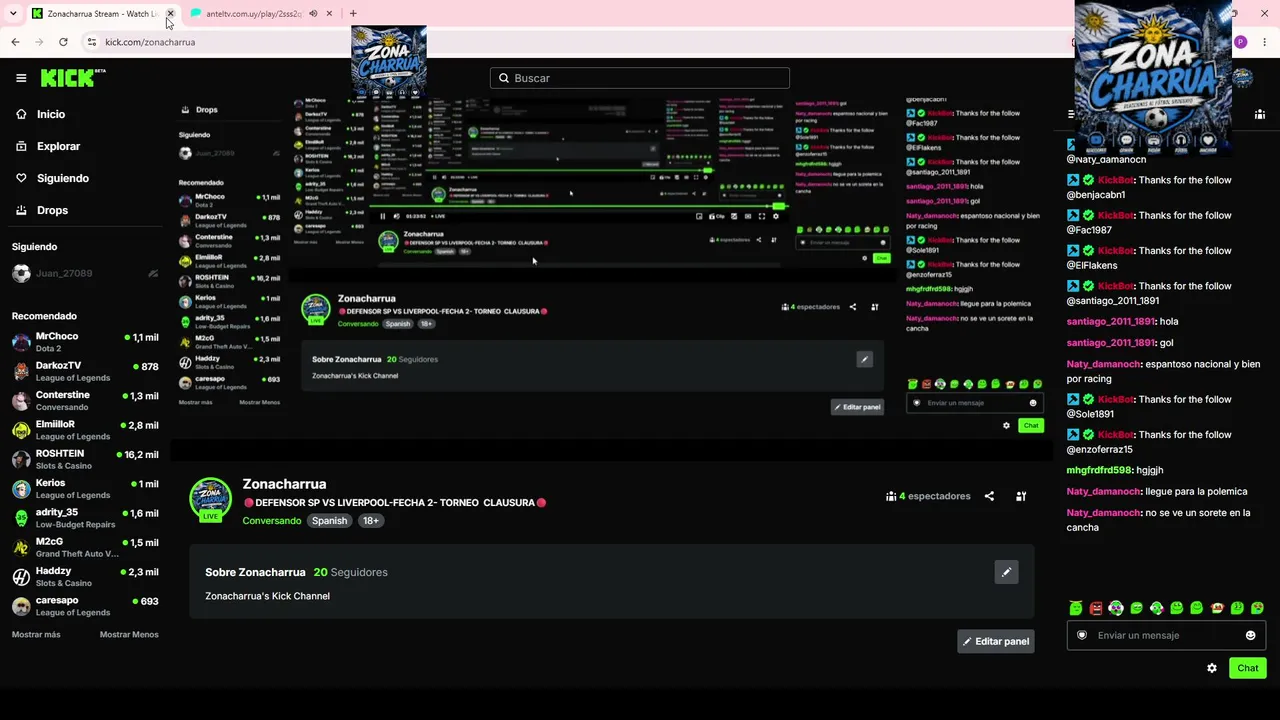Click the caresapo channel avatar
The height and width of the screenshot is (720, 1280).
pyautogui.click(x=21, y=606)
